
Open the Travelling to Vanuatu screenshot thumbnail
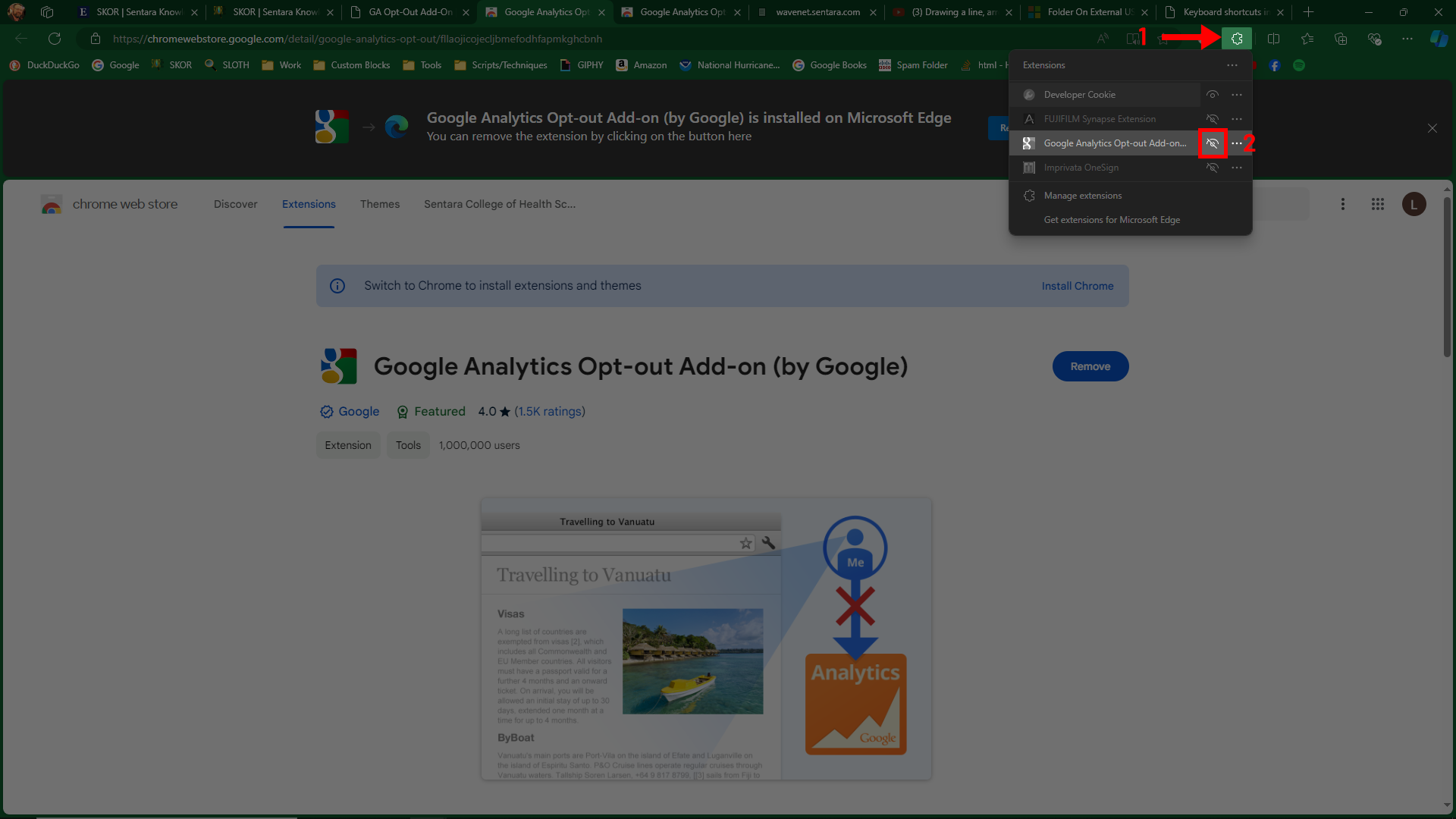(706, 639)
